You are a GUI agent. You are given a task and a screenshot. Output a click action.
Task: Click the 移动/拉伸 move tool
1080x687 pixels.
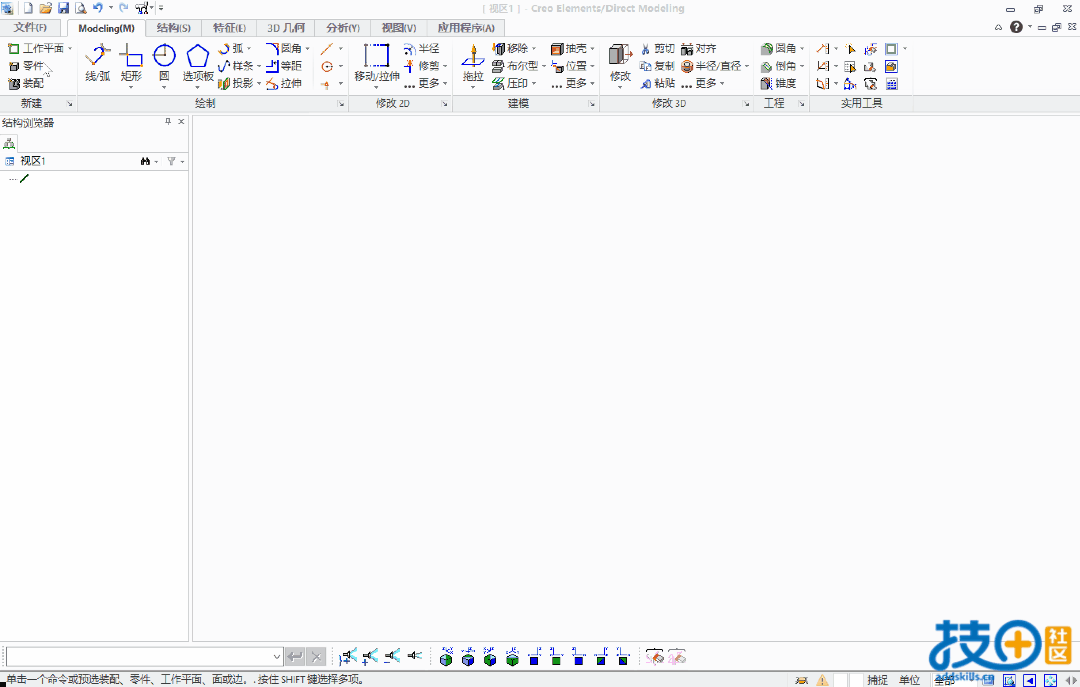coord(377,63)
